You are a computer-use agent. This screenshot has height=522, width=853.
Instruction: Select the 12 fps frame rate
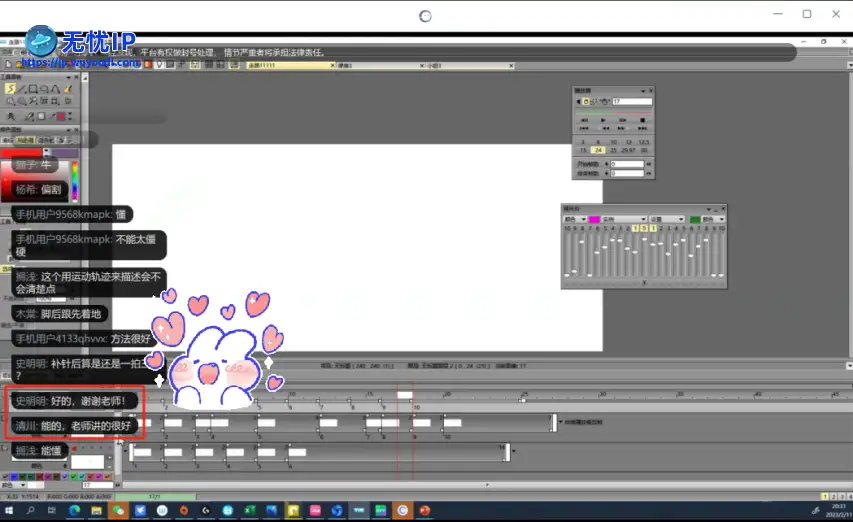point(628,142)
